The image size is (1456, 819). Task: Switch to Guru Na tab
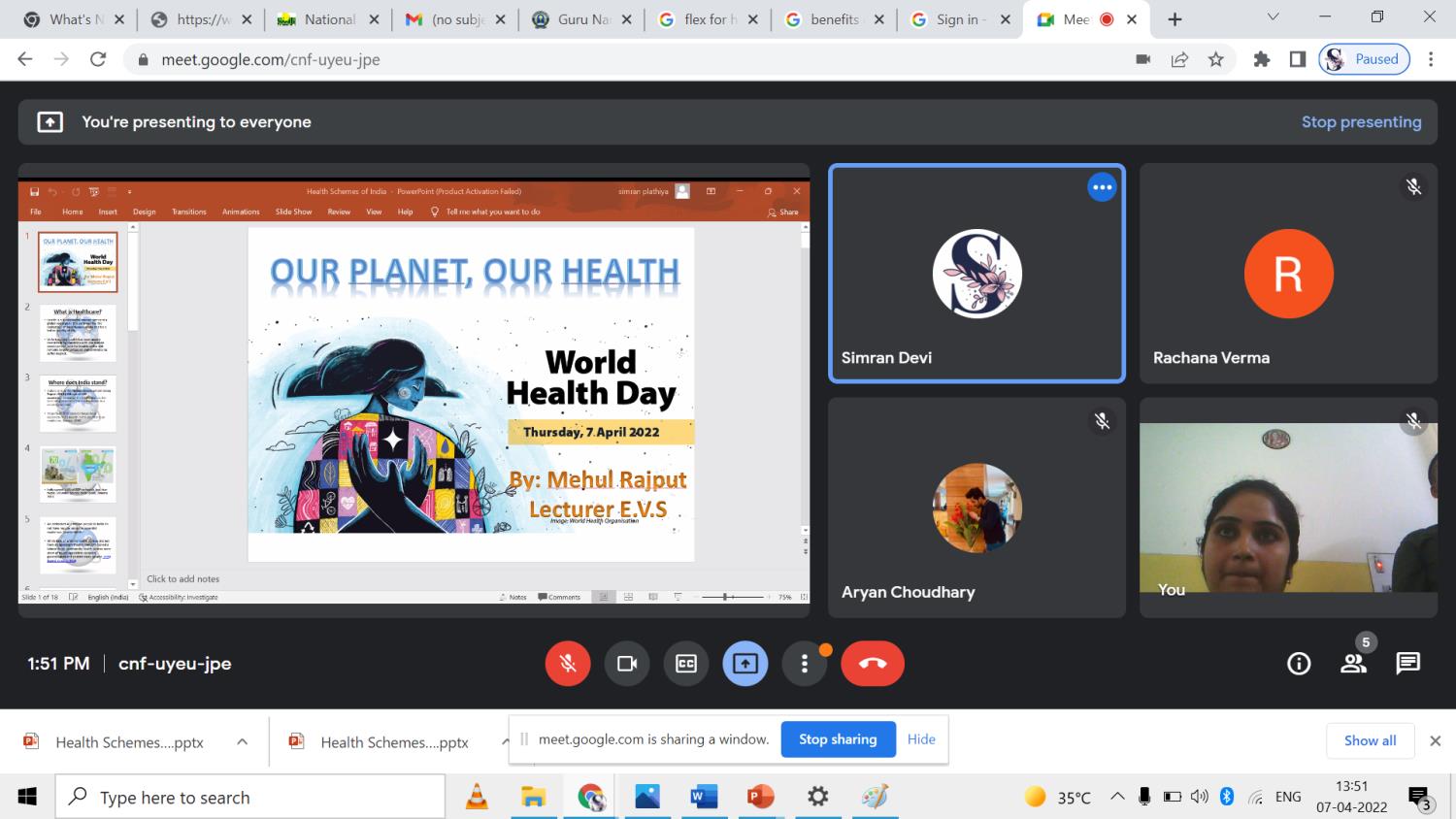tap(583, 19)
